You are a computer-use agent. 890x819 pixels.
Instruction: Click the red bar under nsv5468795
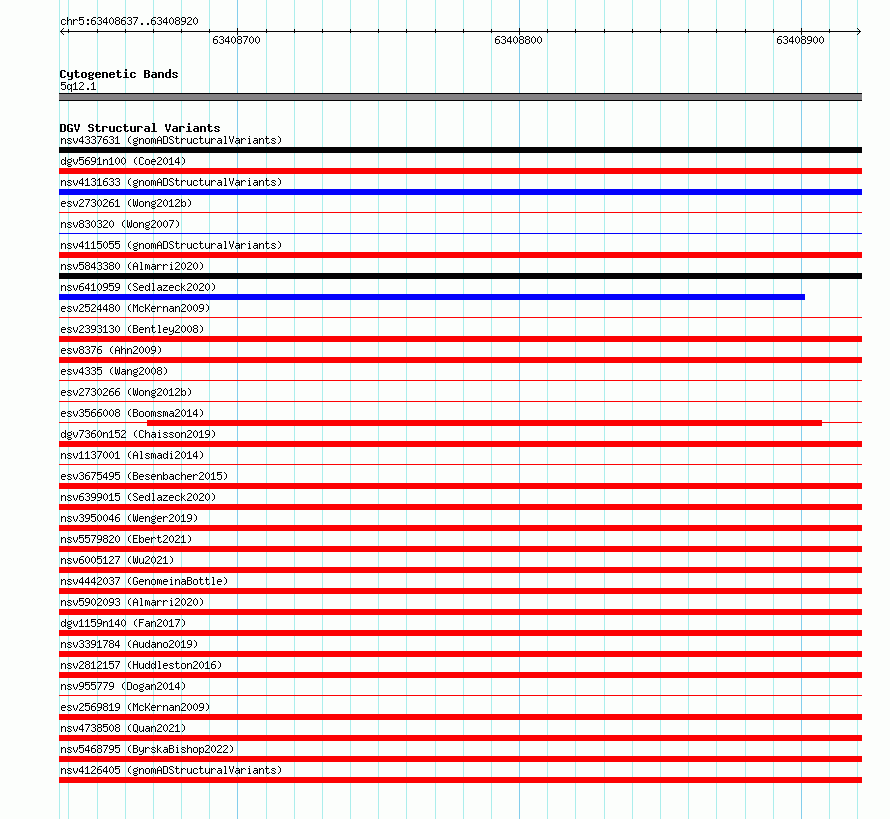pos(460,759)
